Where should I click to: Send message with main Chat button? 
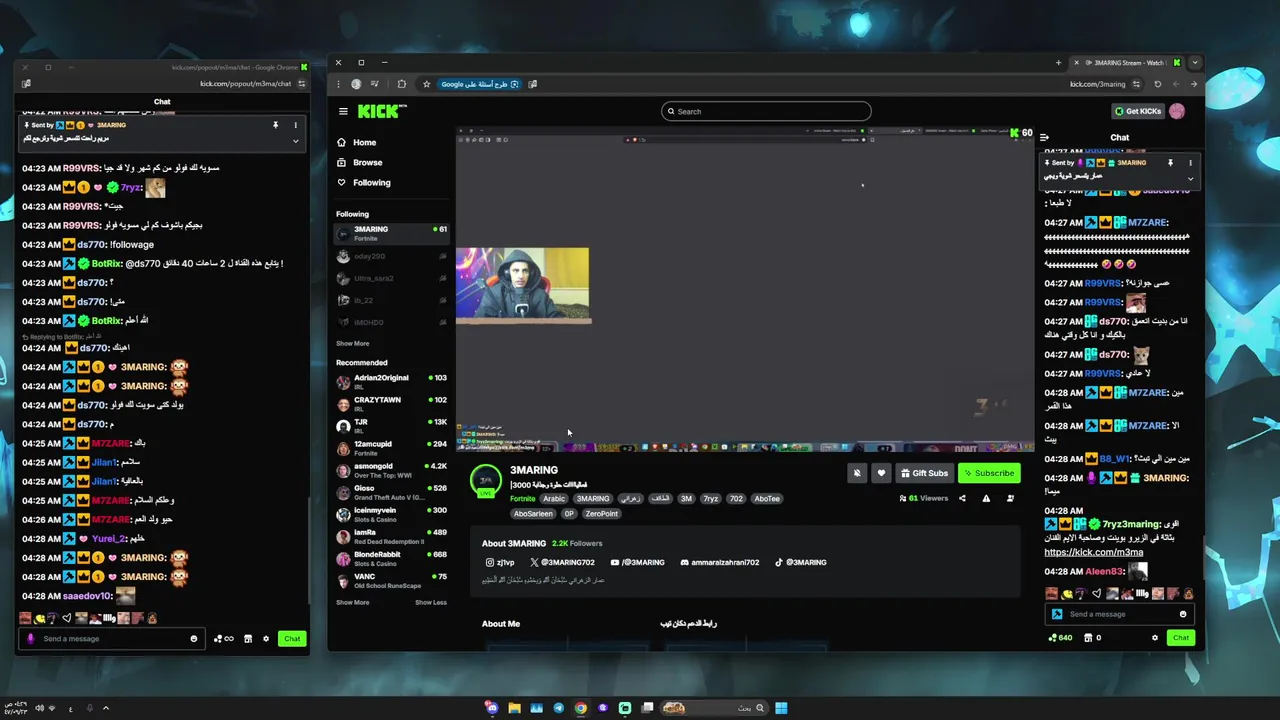coord(1181,637)
